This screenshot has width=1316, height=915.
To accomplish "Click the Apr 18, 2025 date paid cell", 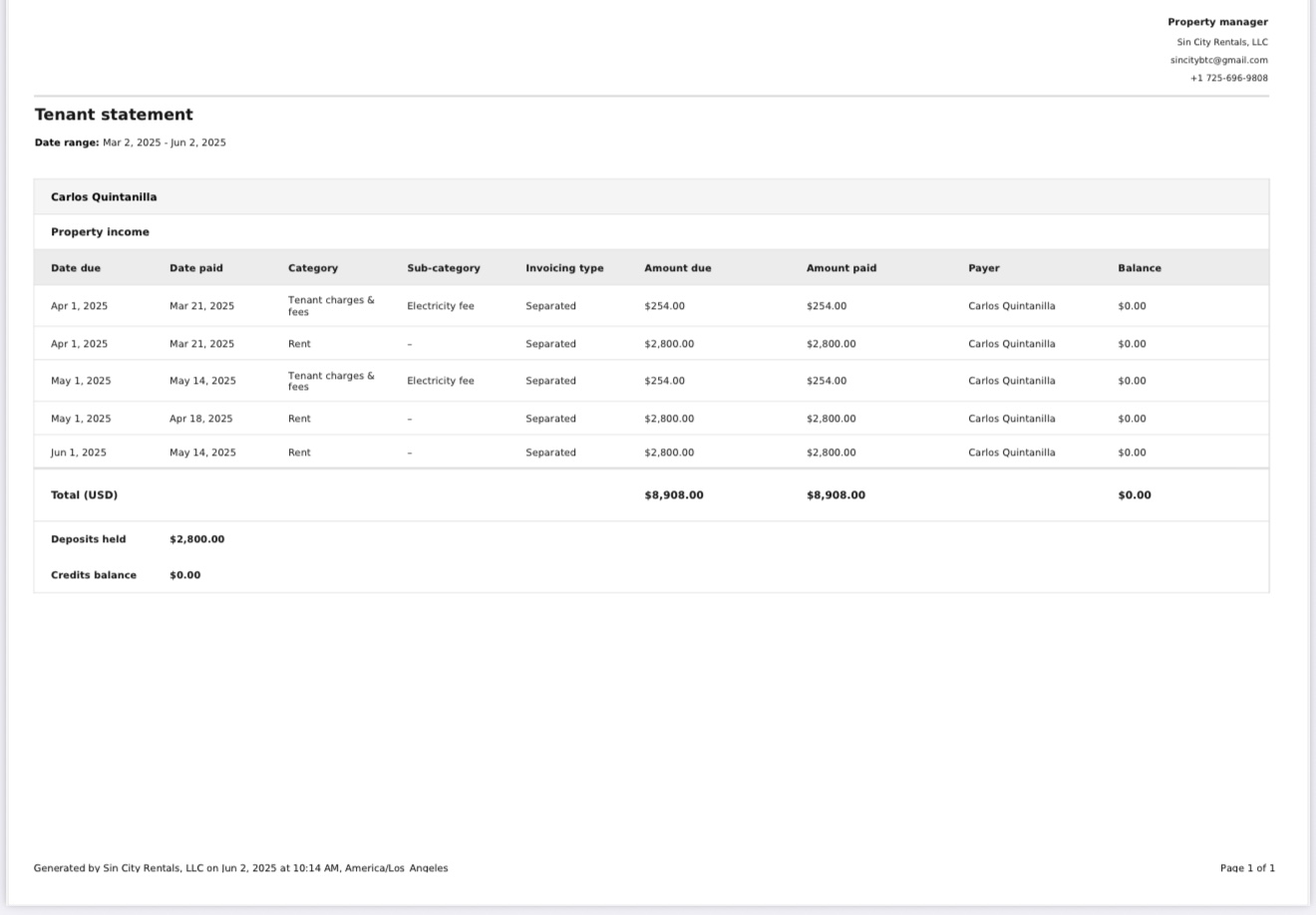I will (x=200, y=419).
